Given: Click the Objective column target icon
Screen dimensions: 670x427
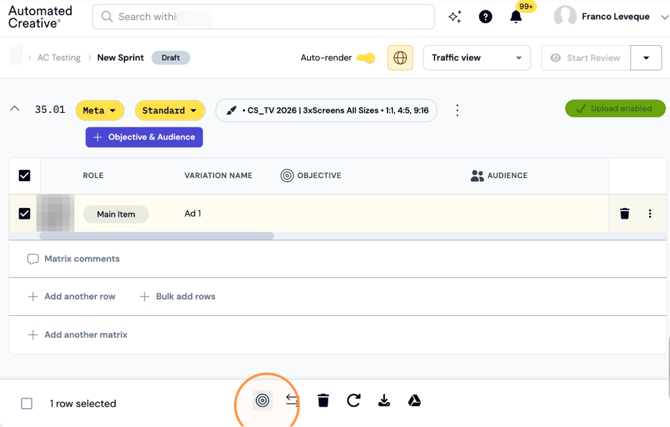Looking at the screenshot, I should (287, 175).
